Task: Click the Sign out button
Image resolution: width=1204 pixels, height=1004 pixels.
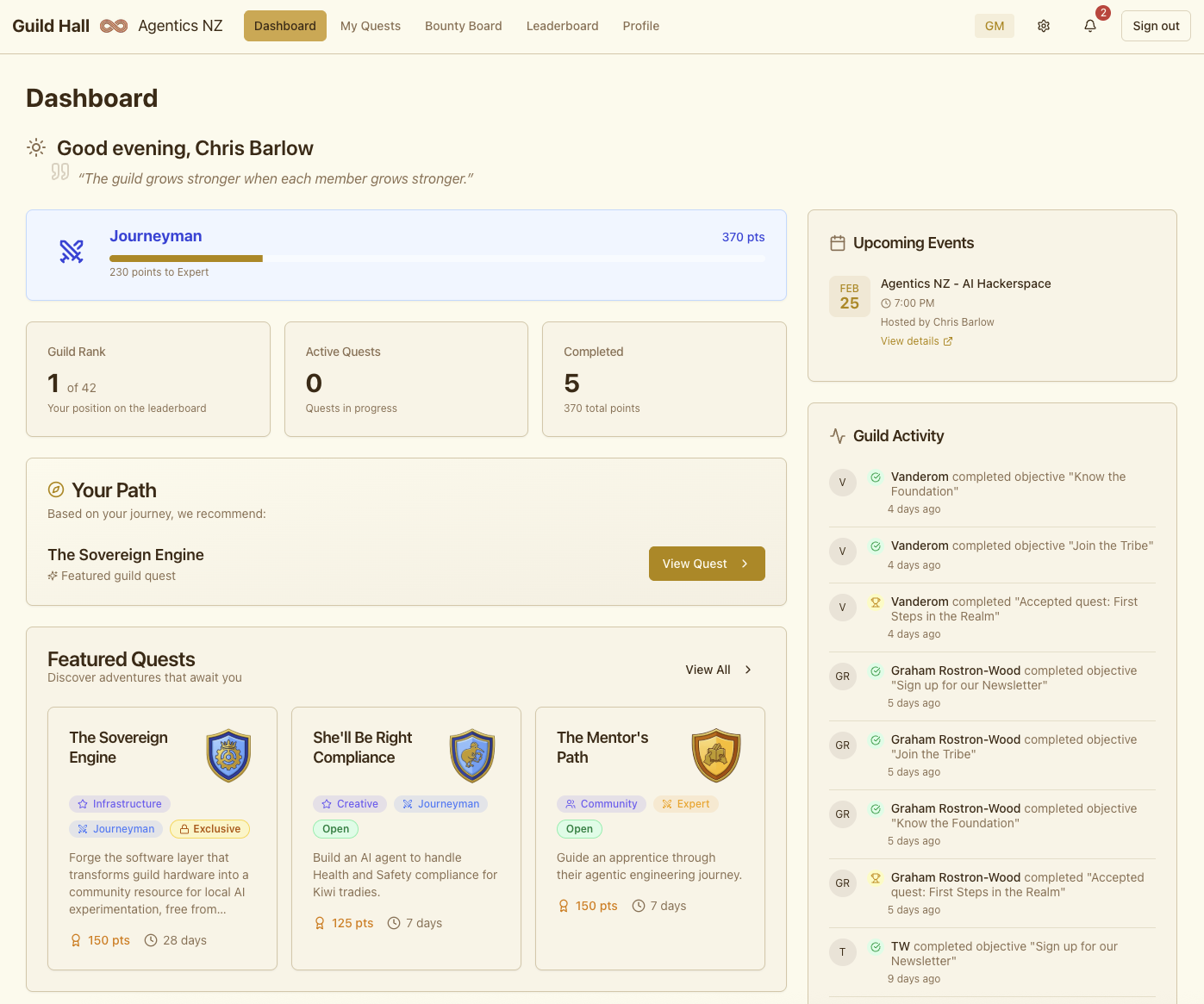Action: (x=1155, y=26)
